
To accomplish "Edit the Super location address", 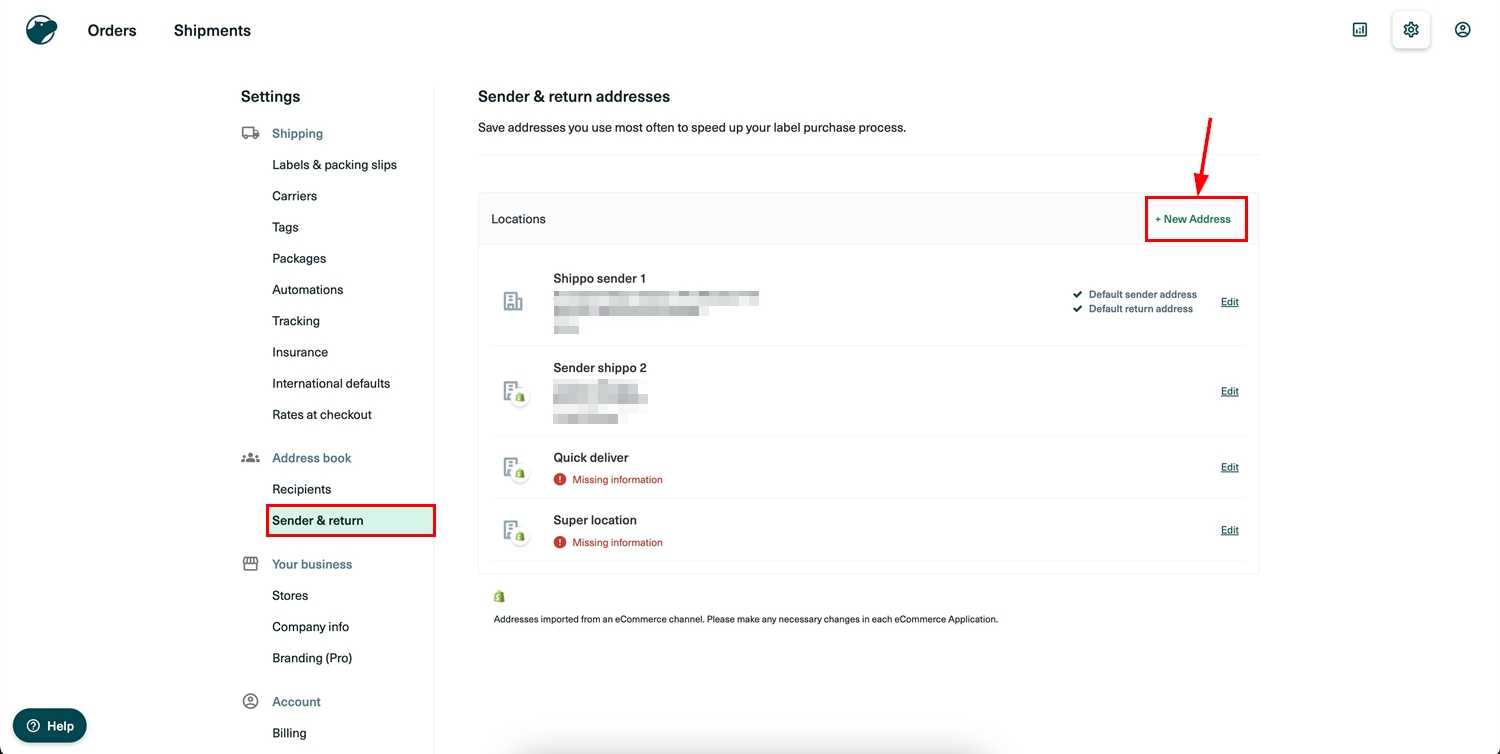I will (1229, 530).
